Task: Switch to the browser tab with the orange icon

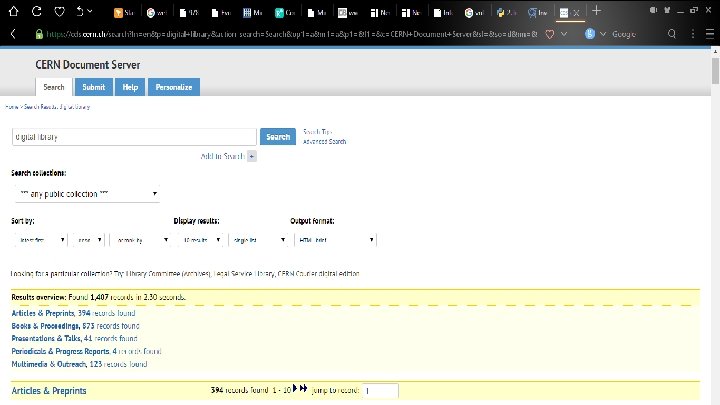Action: tap(124, 13)
